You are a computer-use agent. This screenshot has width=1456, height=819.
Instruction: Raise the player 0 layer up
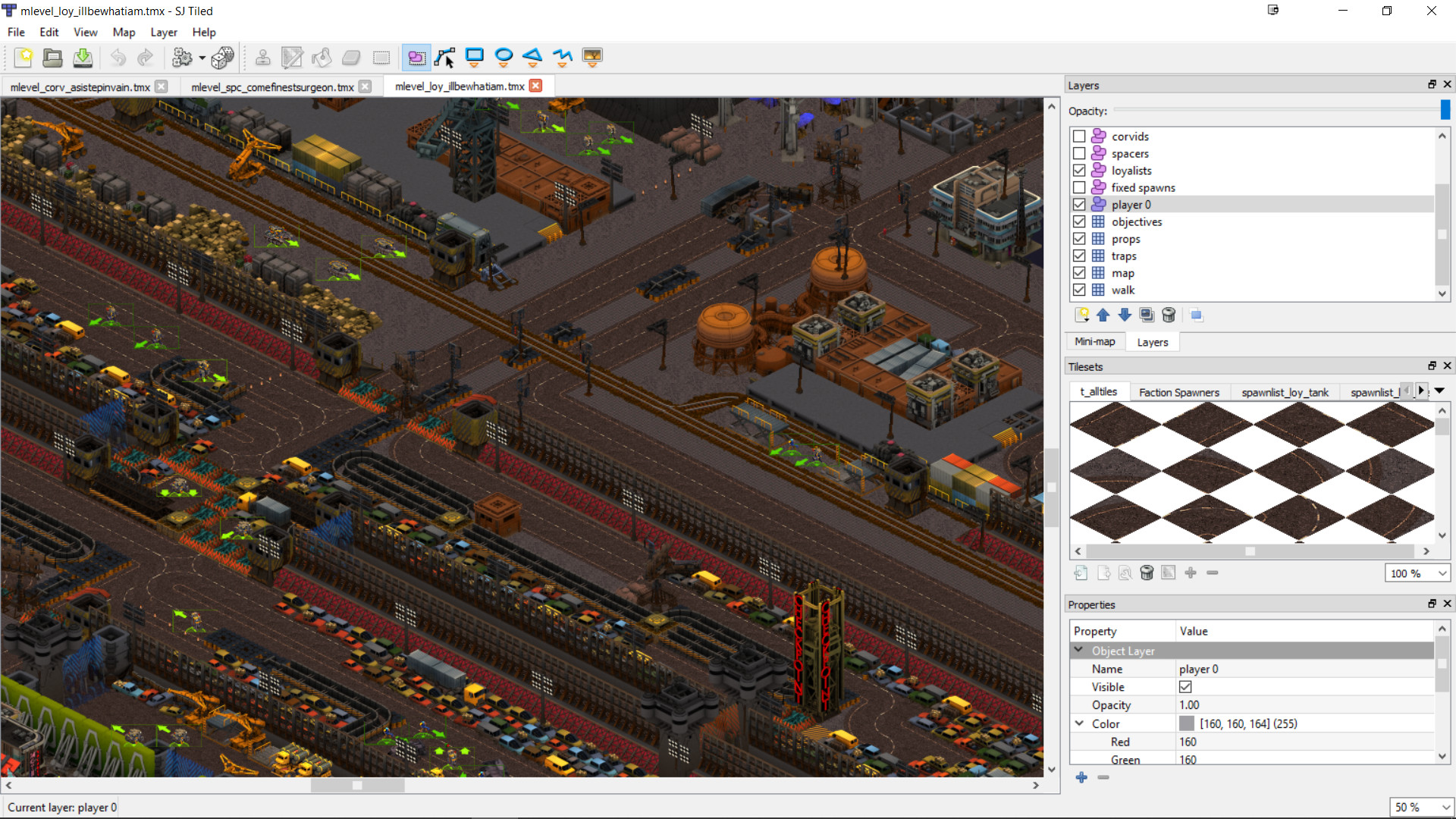(x=1103, y=315)
